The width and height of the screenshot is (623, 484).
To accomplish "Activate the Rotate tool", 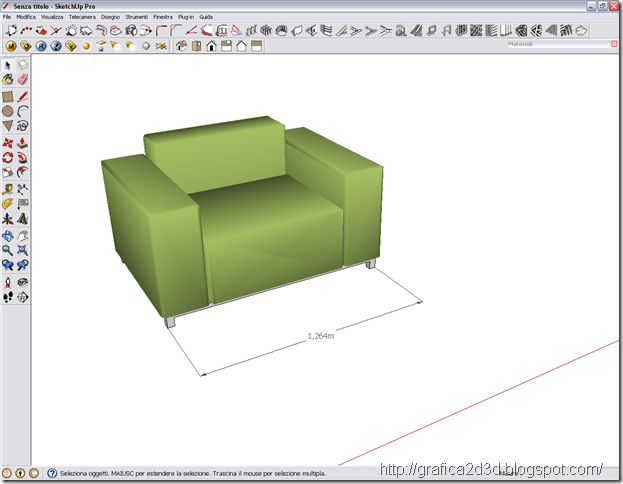I will click(8, 157).
